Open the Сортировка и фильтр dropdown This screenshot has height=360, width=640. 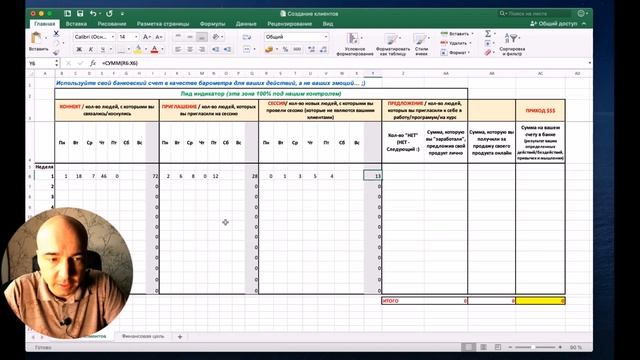click(512, 44)
